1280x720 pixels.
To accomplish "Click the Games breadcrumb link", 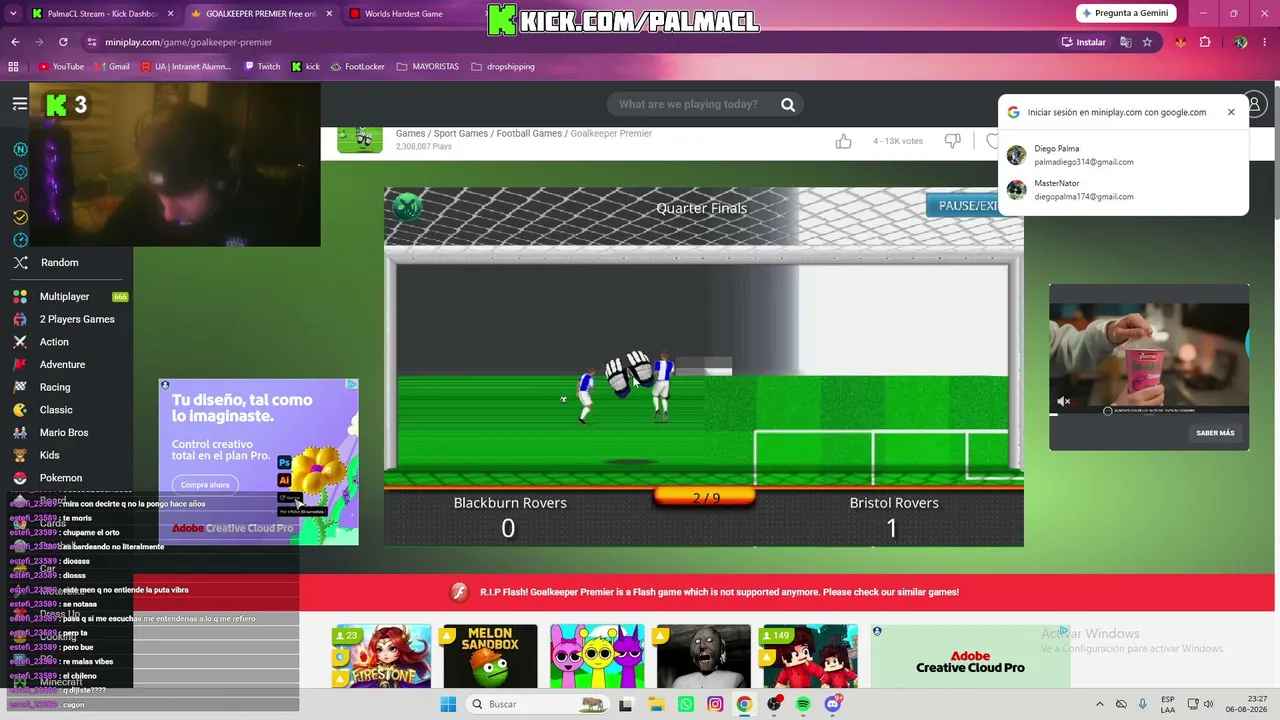I will 411,133.
